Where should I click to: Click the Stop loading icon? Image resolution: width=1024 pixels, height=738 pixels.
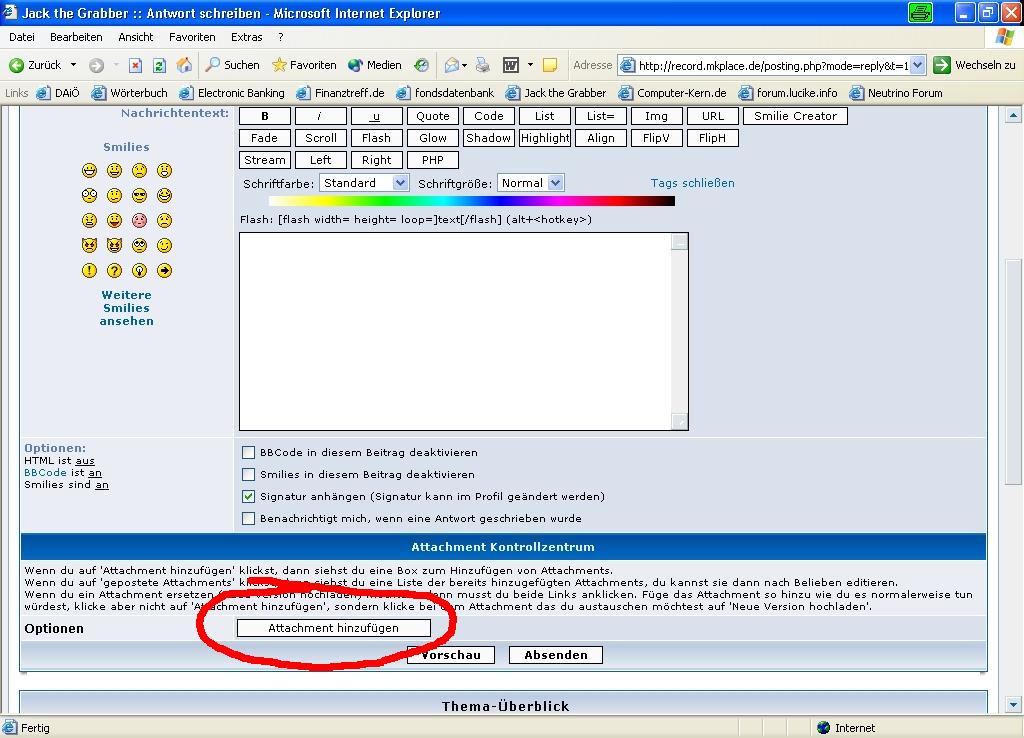pos(135,65)
